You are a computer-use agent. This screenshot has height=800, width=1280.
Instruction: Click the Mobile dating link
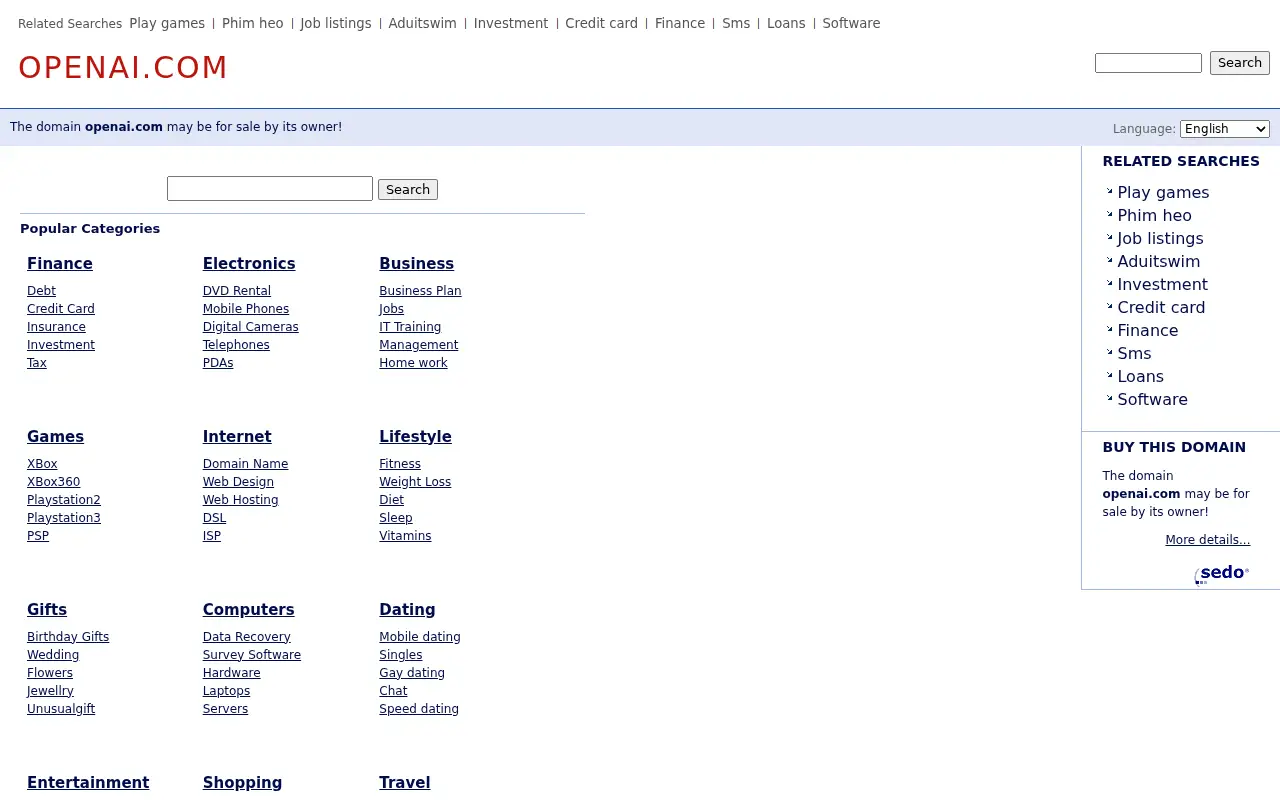tap(420, 637)
